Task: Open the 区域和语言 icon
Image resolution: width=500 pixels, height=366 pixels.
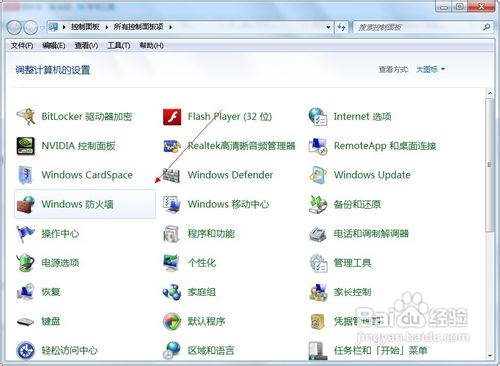Action: [x=172, y=351]
